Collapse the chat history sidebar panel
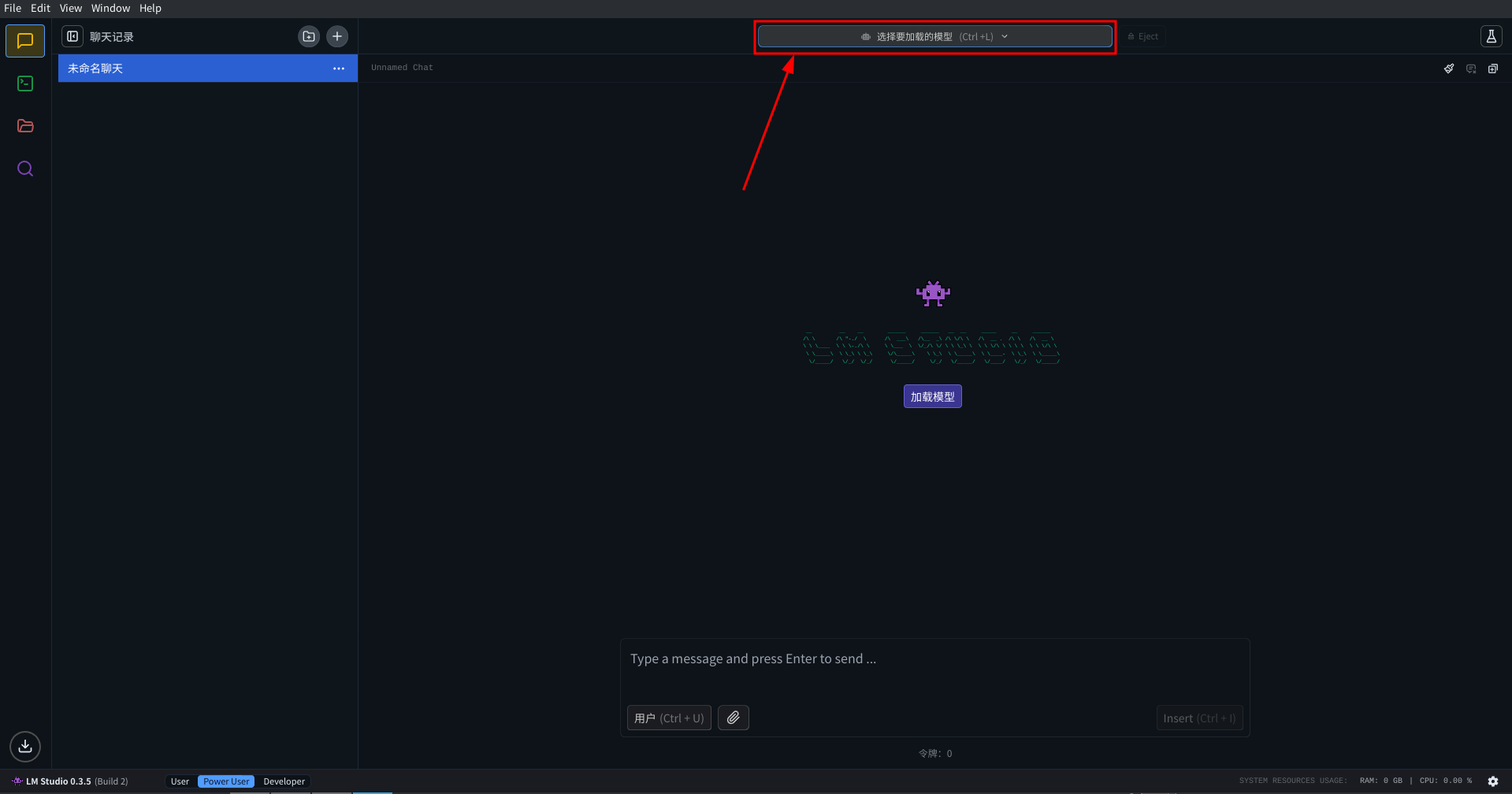This screenshot has width=1512, height=794. tap(72, 36)
